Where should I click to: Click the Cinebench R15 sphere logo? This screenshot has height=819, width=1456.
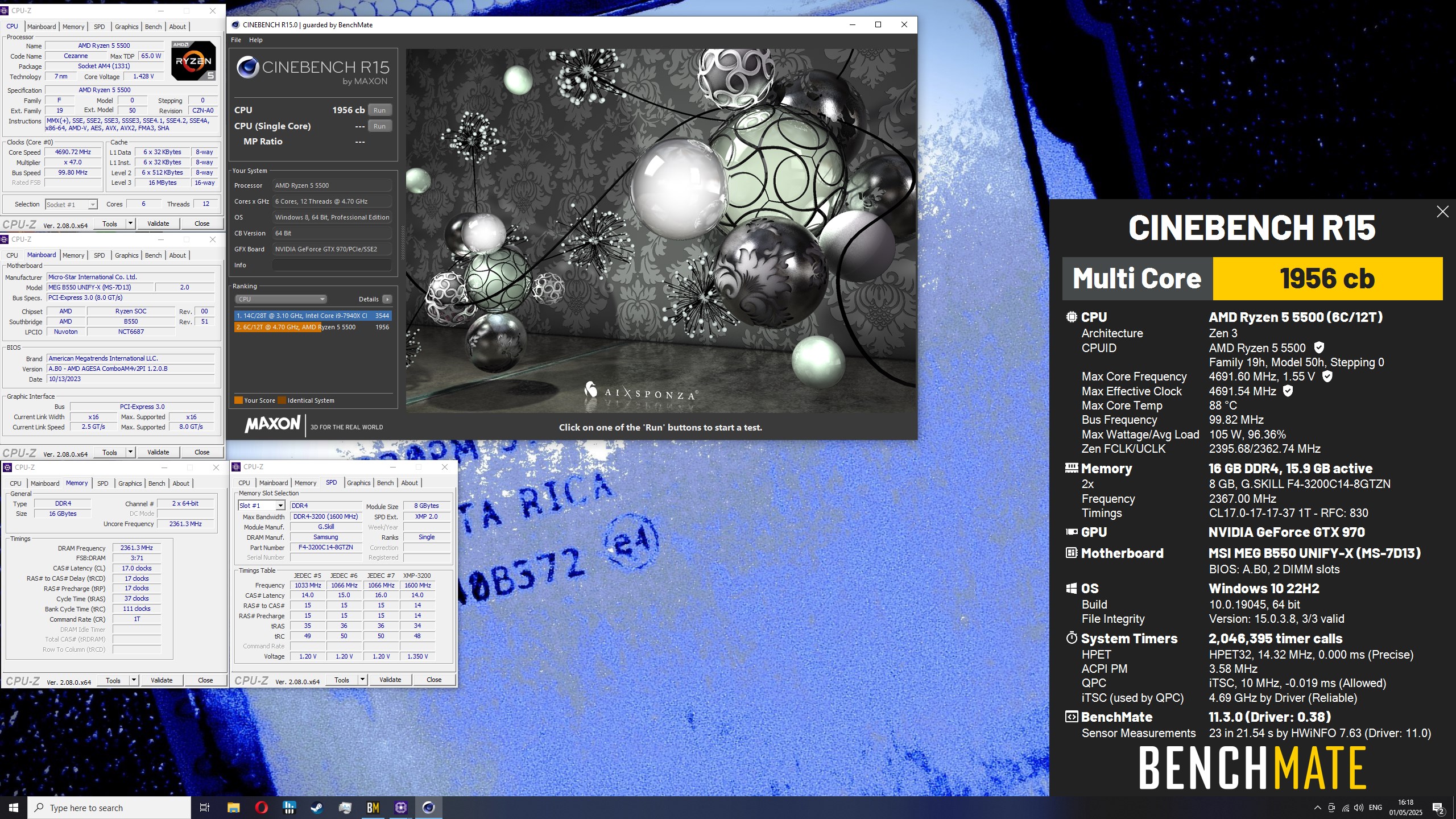pos(248,68)
